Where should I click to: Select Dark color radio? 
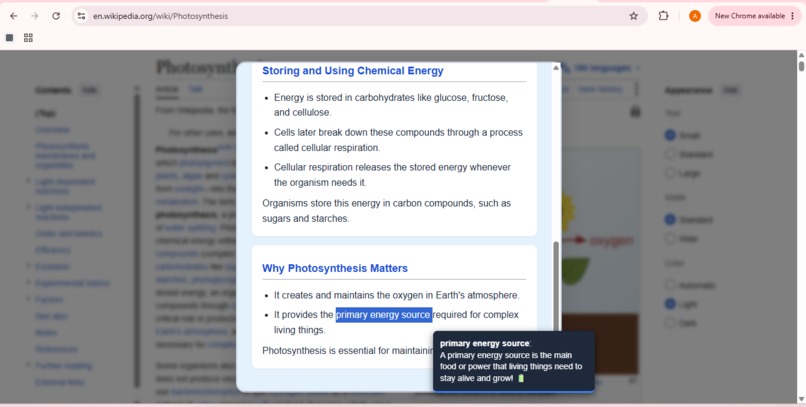(670, 323)
